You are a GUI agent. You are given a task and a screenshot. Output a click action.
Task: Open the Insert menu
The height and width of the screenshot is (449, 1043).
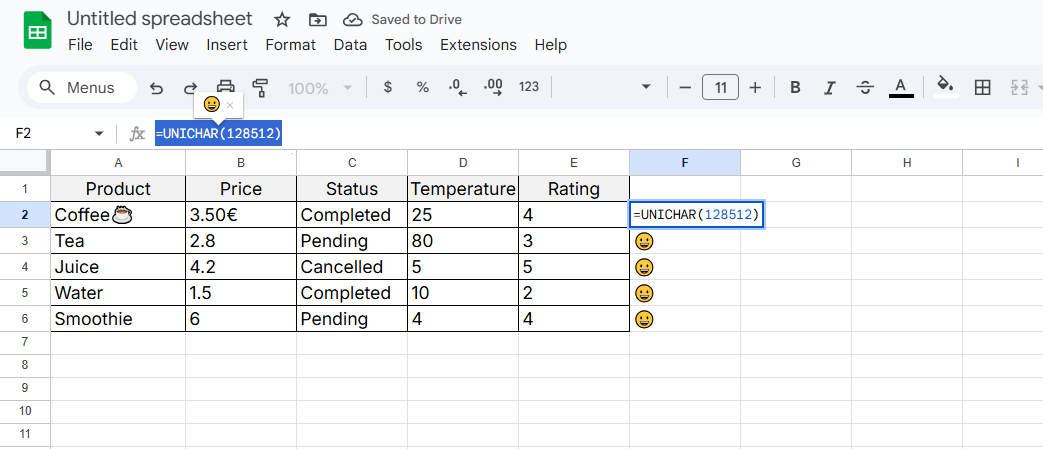227,45
